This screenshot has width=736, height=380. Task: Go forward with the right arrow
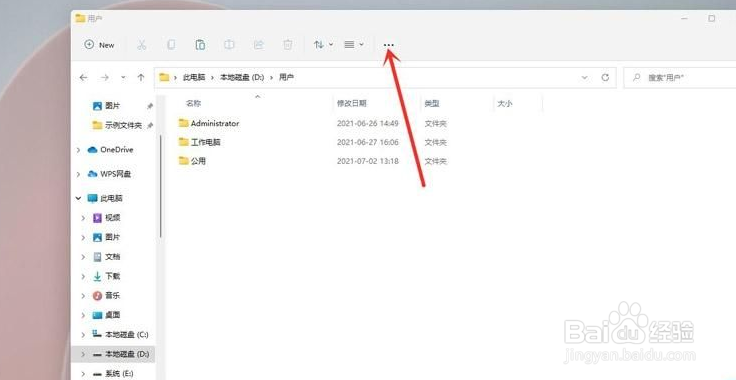pyautogui.click(x=105, y=77)
